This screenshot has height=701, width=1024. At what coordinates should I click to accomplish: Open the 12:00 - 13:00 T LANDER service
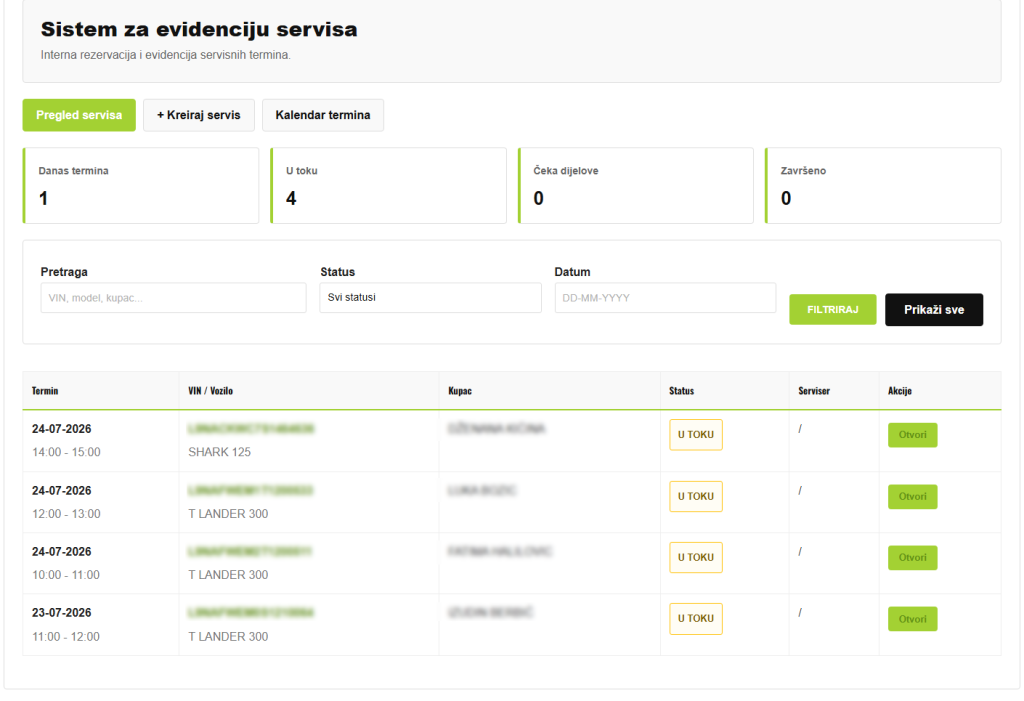click(x=912, y=497)
